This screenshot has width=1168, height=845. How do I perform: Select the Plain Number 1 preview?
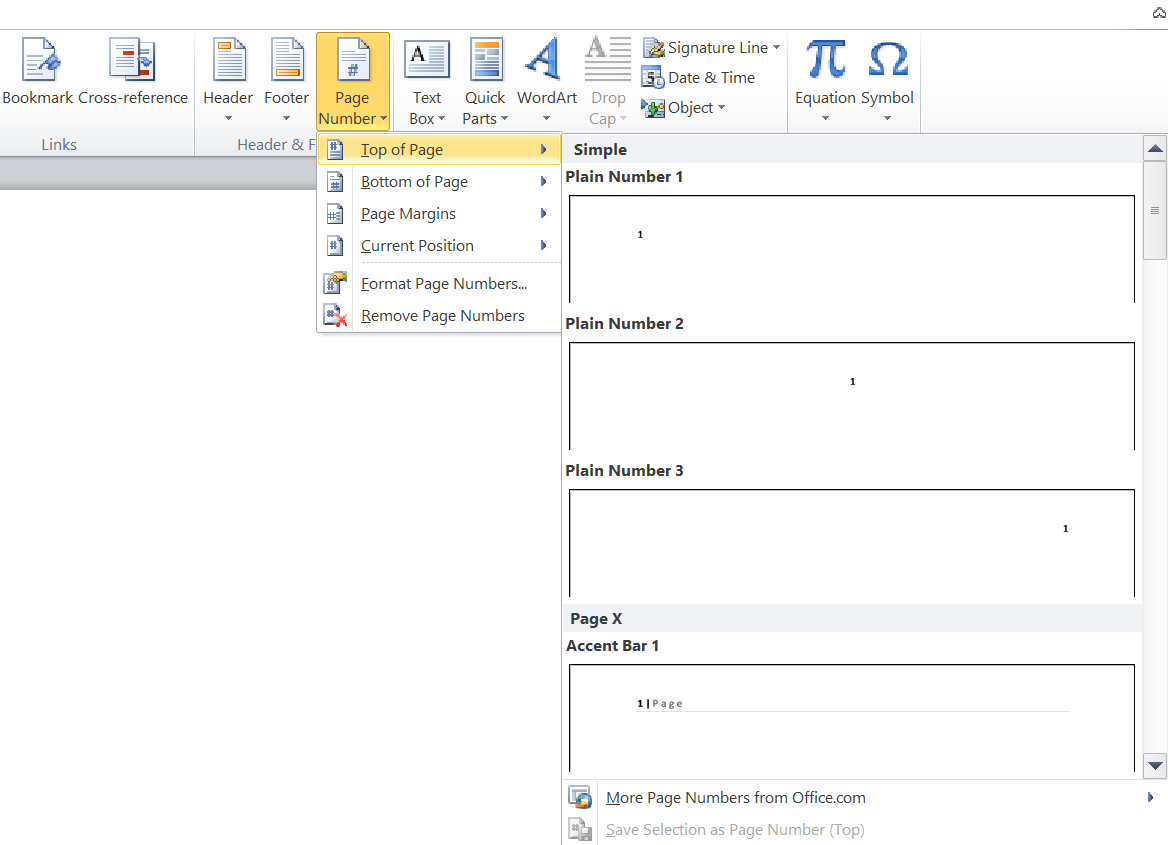point(851,249)
